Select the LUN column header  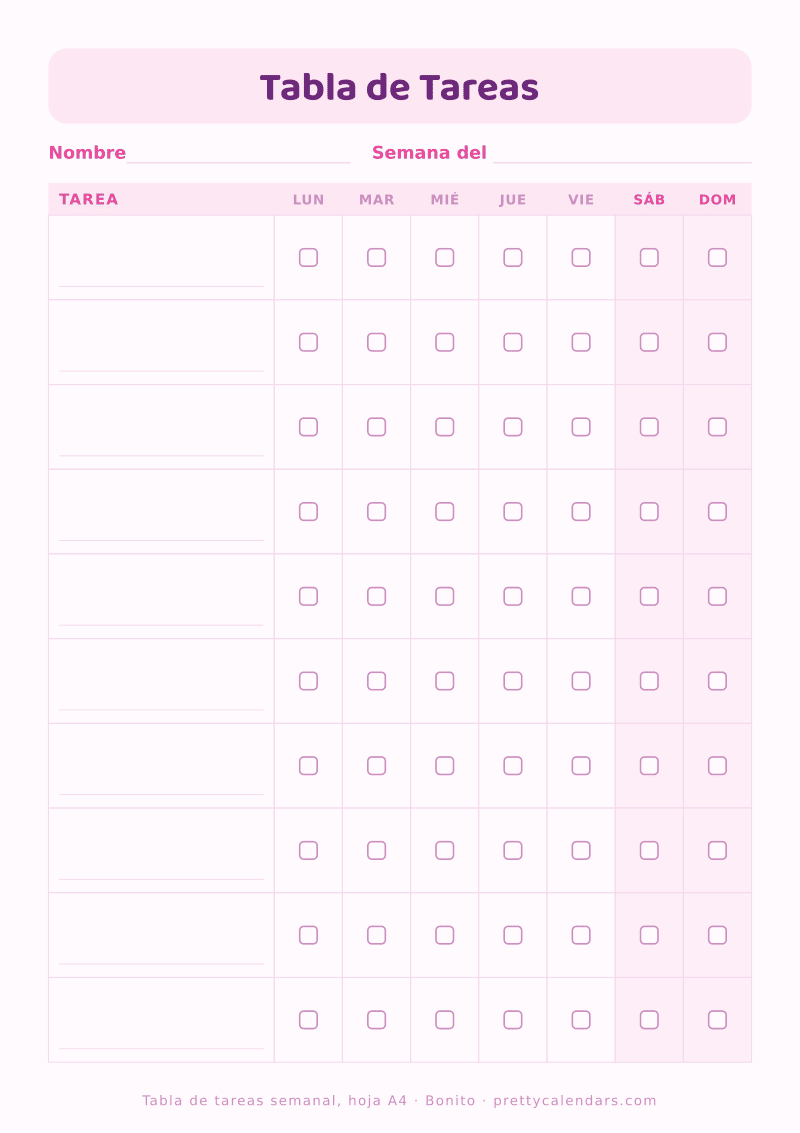click(x=309, y=200)
